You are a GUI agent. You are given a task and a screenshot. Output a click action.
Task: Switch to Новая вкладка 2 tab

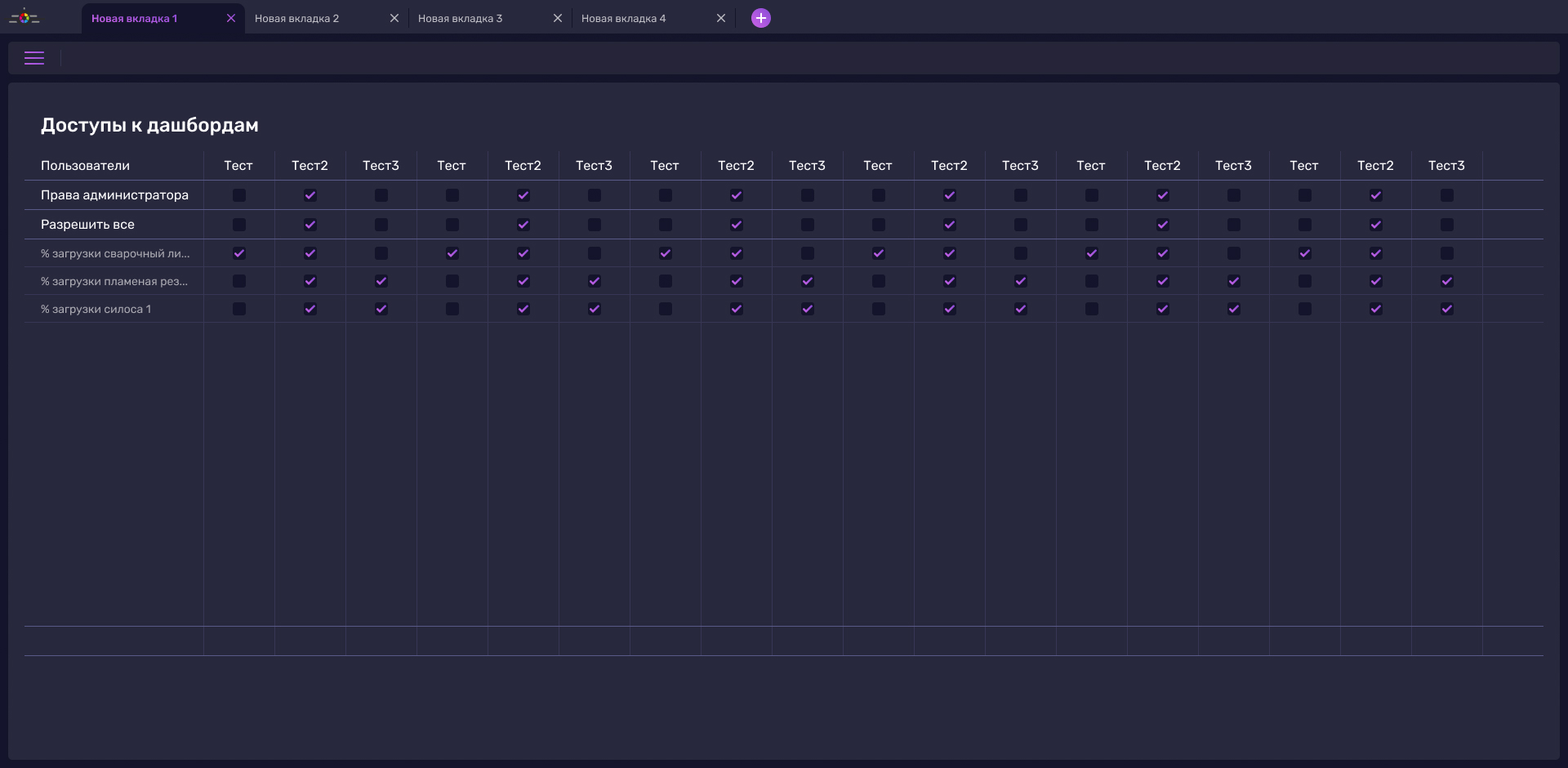[x=297, y=18]
